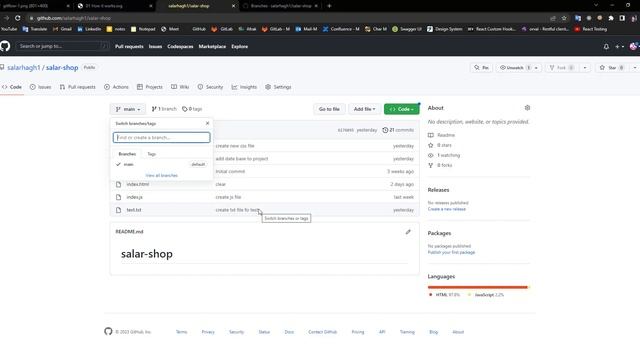Click GitHub footer logo
Screen dimensions: 640x360
tap(108, 331)
